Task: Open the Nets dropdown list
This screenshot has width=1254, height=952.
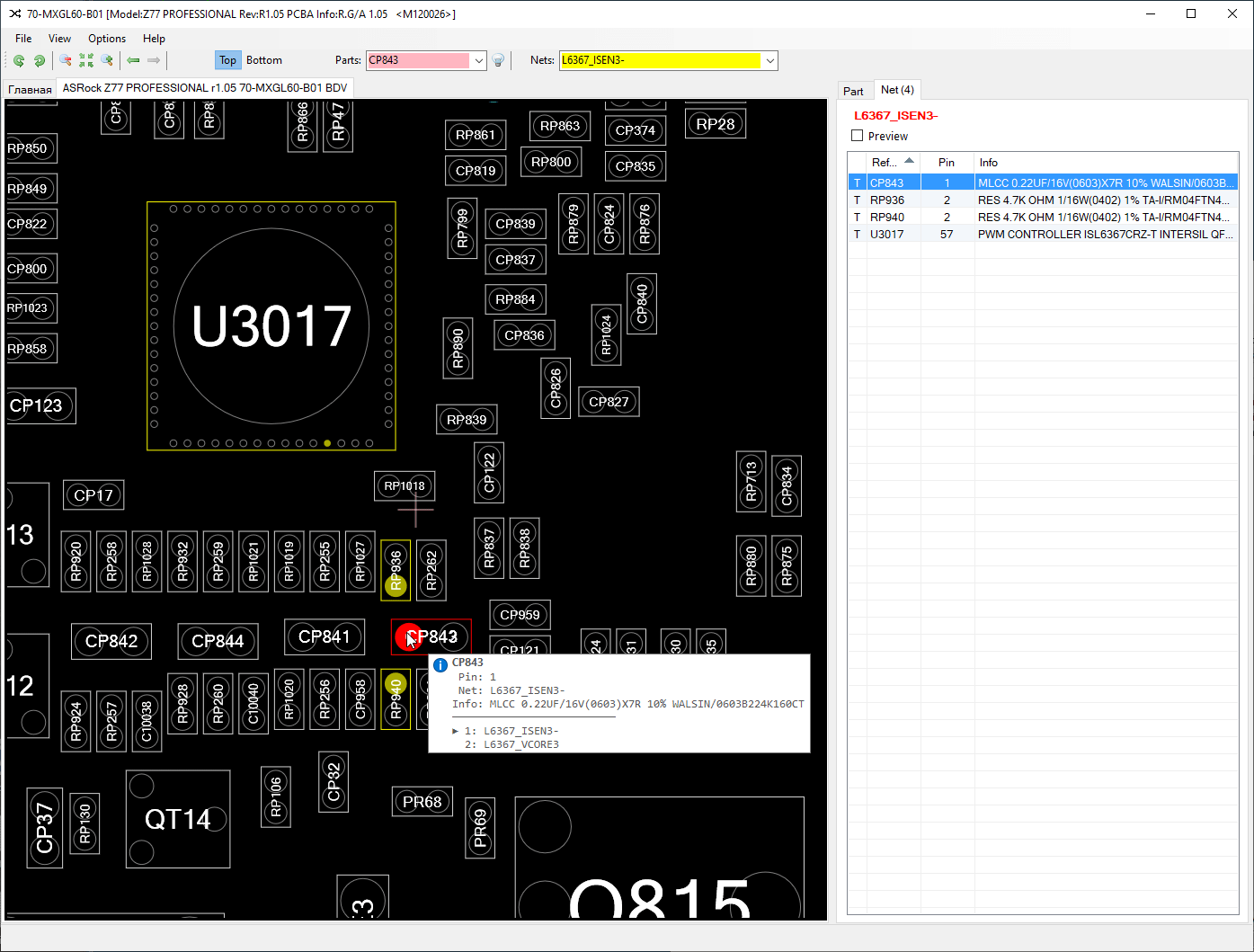Action: pyautogui.click(x=769, y=60)
